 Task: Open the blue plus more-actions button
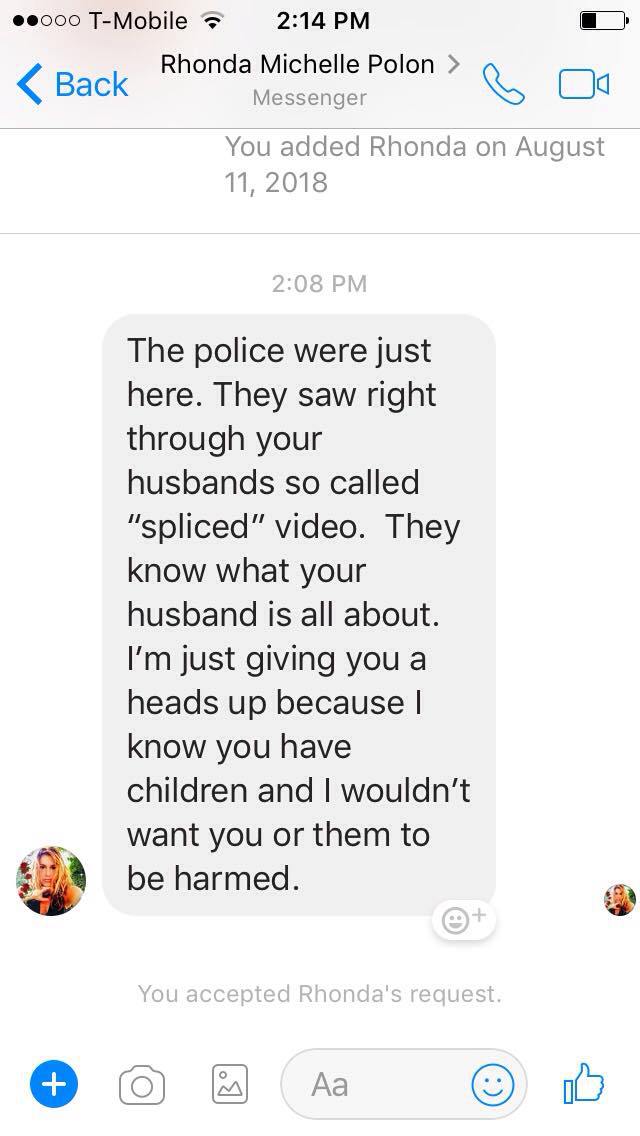click(54, 1085)
